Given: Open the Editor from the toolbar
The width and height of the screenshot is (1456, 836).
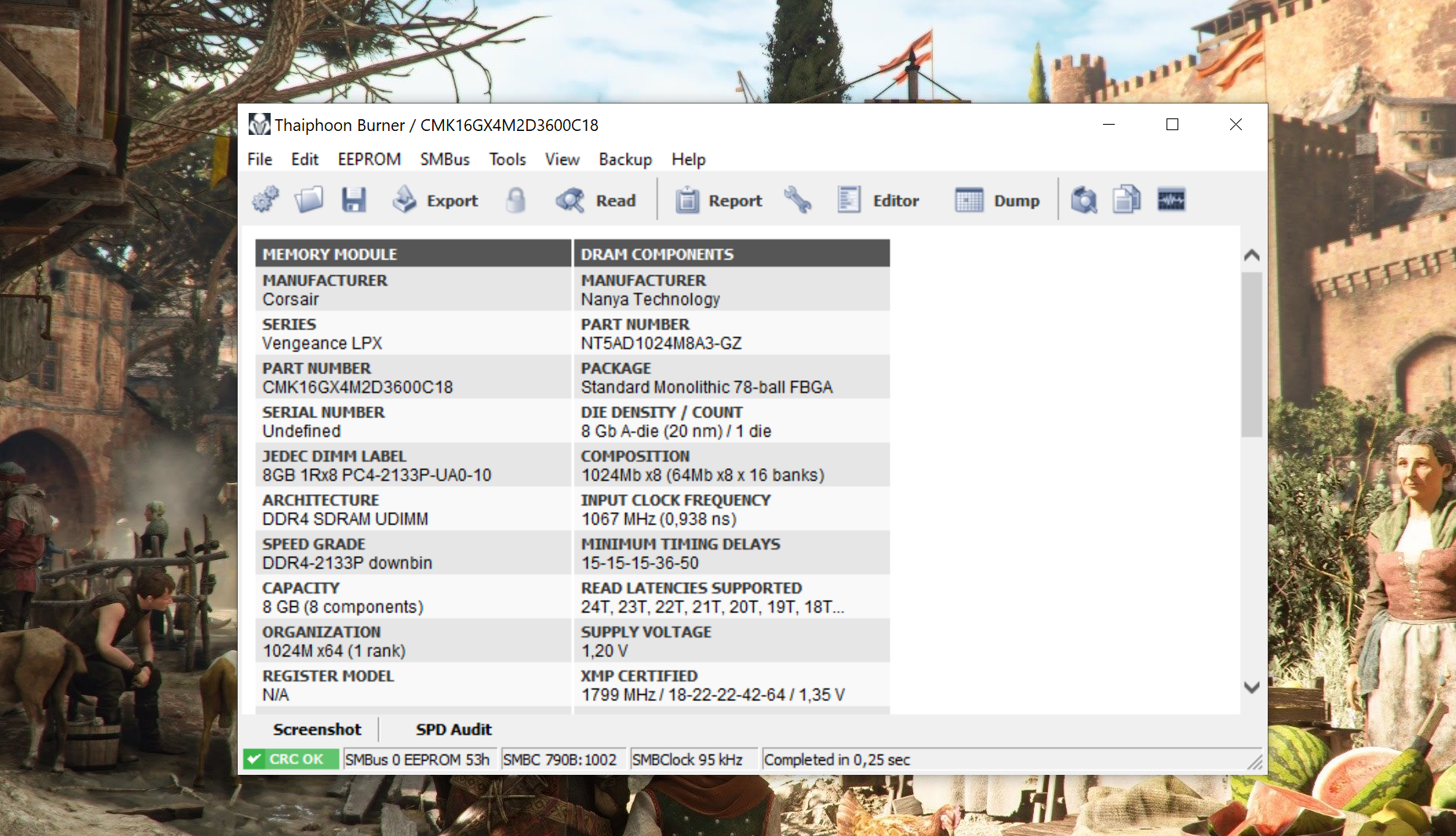Looking at the screenshot, I should click(x=878, y=201).
